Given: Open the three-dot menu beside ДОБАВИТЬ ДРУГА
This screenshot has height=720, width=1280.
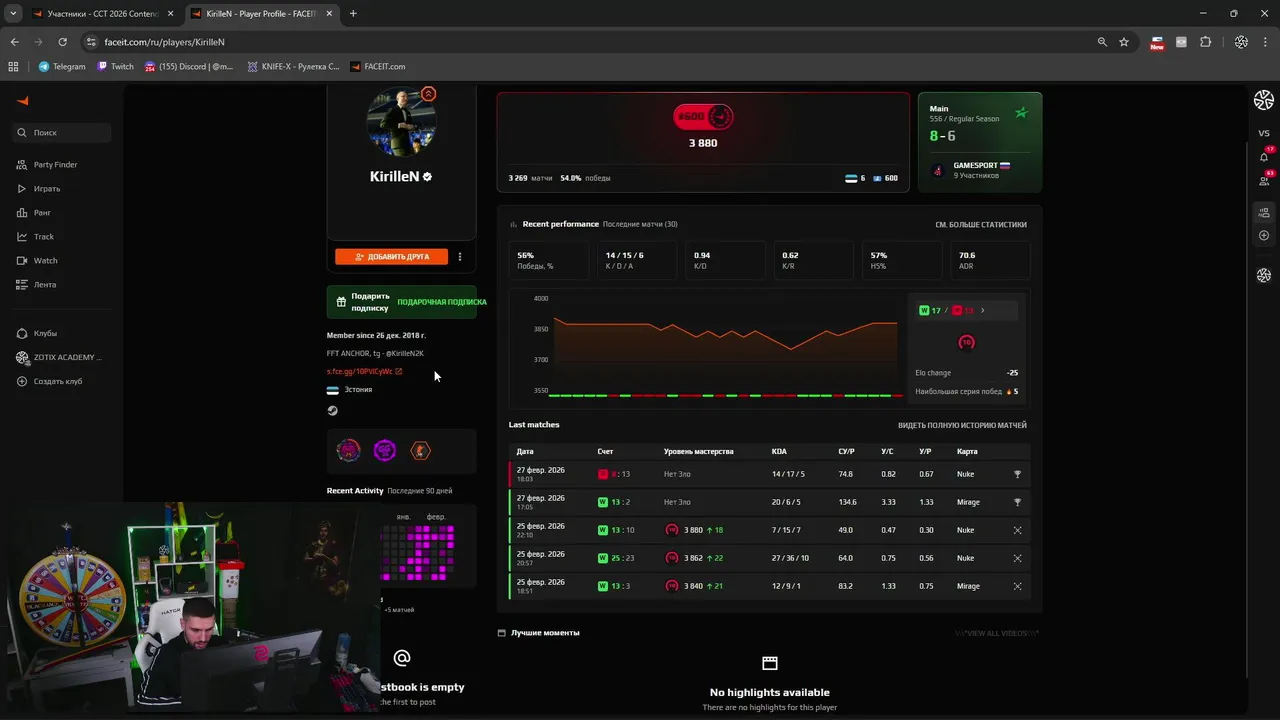Looking at the screenshot, I should (x=460, y=257).
